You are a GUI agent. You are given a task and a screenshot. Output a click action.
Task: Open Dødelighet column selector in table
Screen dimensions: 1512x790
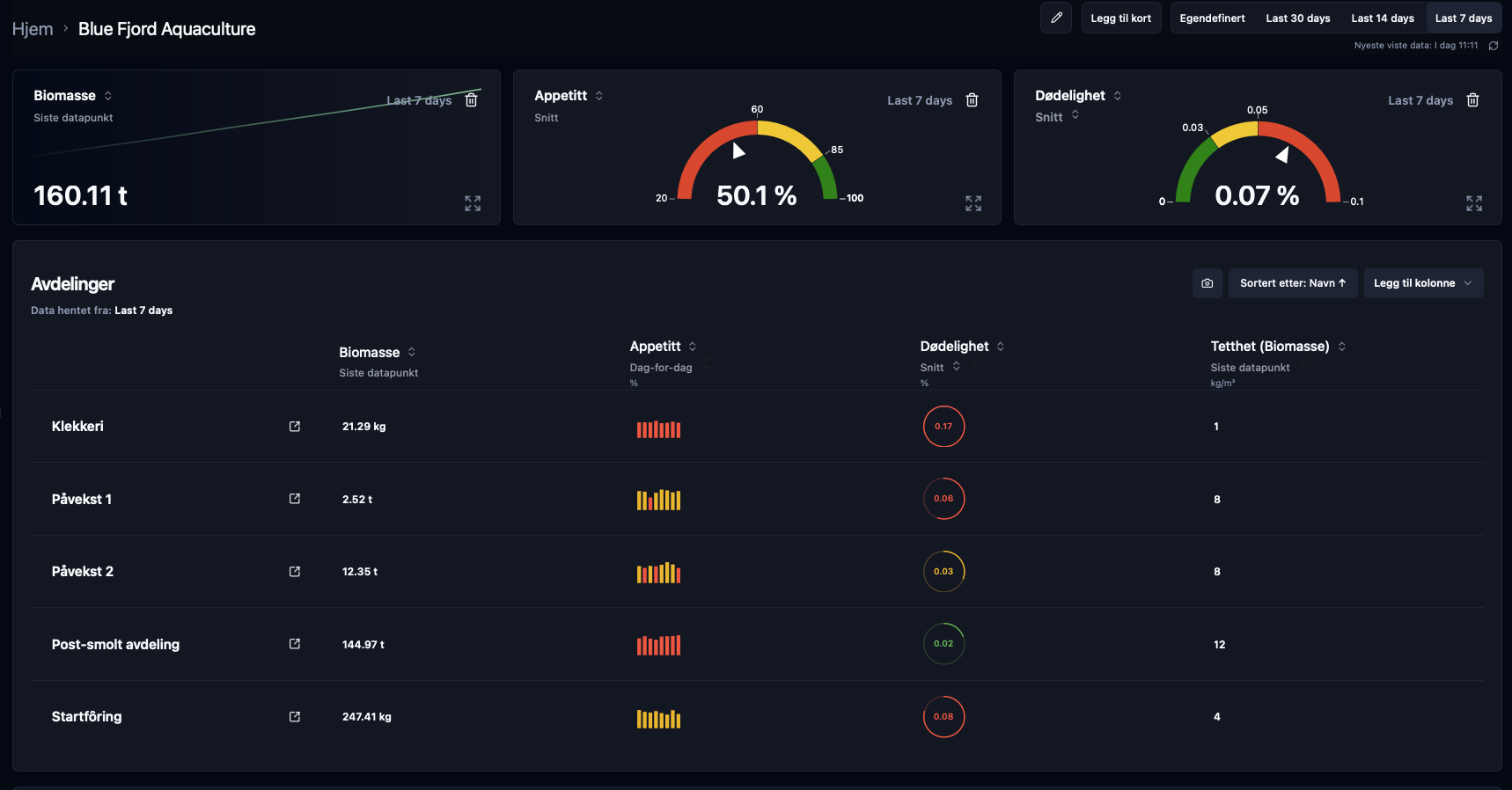[1001, 347]
